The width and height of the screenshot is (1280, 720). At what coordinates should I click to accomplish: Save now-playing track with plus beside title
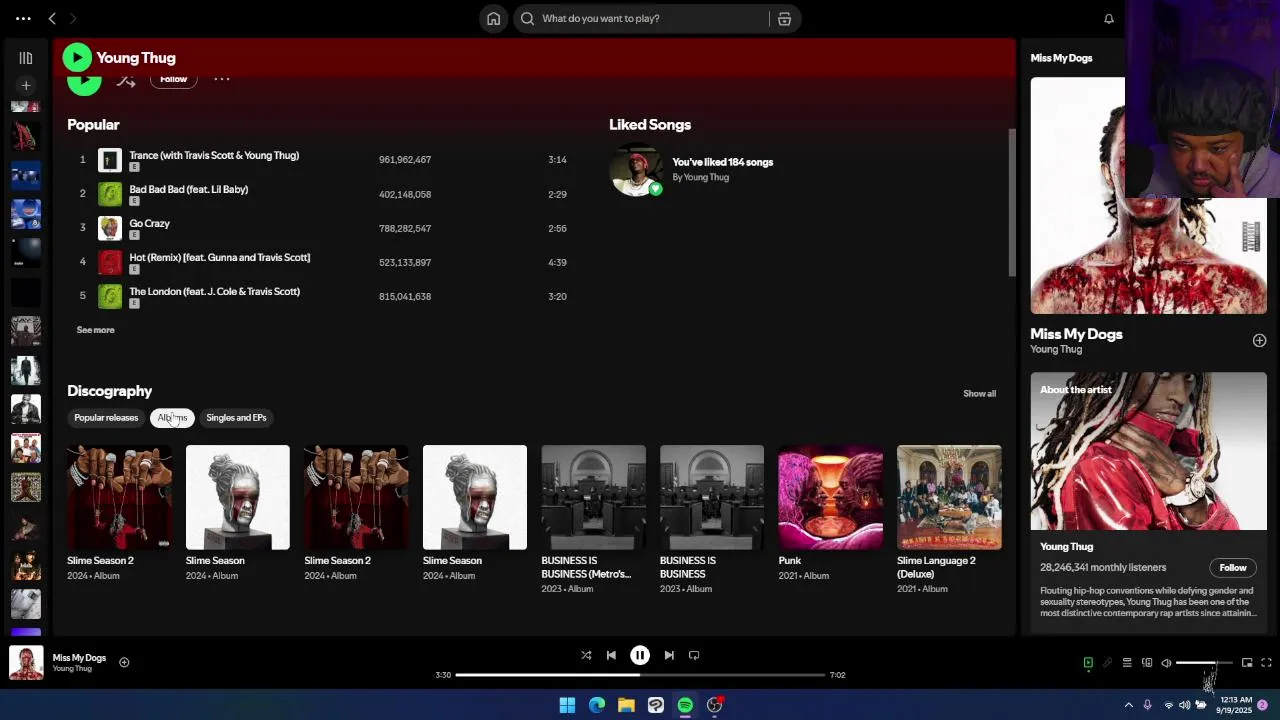pos(124,662)
